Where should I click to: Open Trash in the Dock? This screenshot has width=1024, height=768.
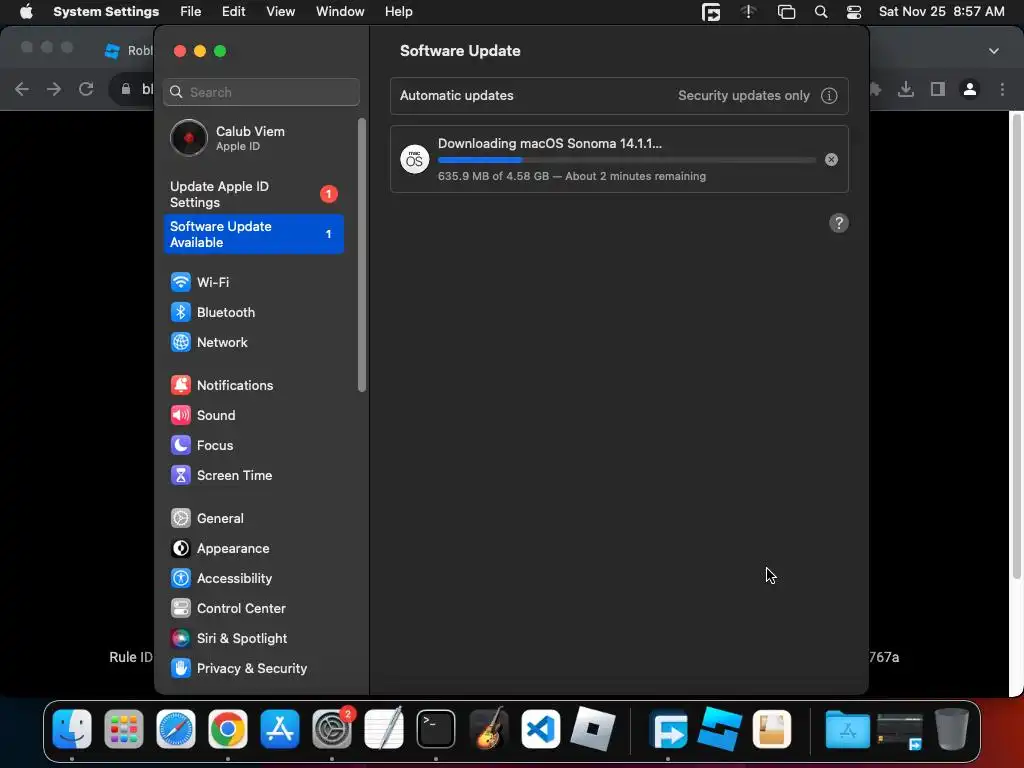click(x=952, y=729)
